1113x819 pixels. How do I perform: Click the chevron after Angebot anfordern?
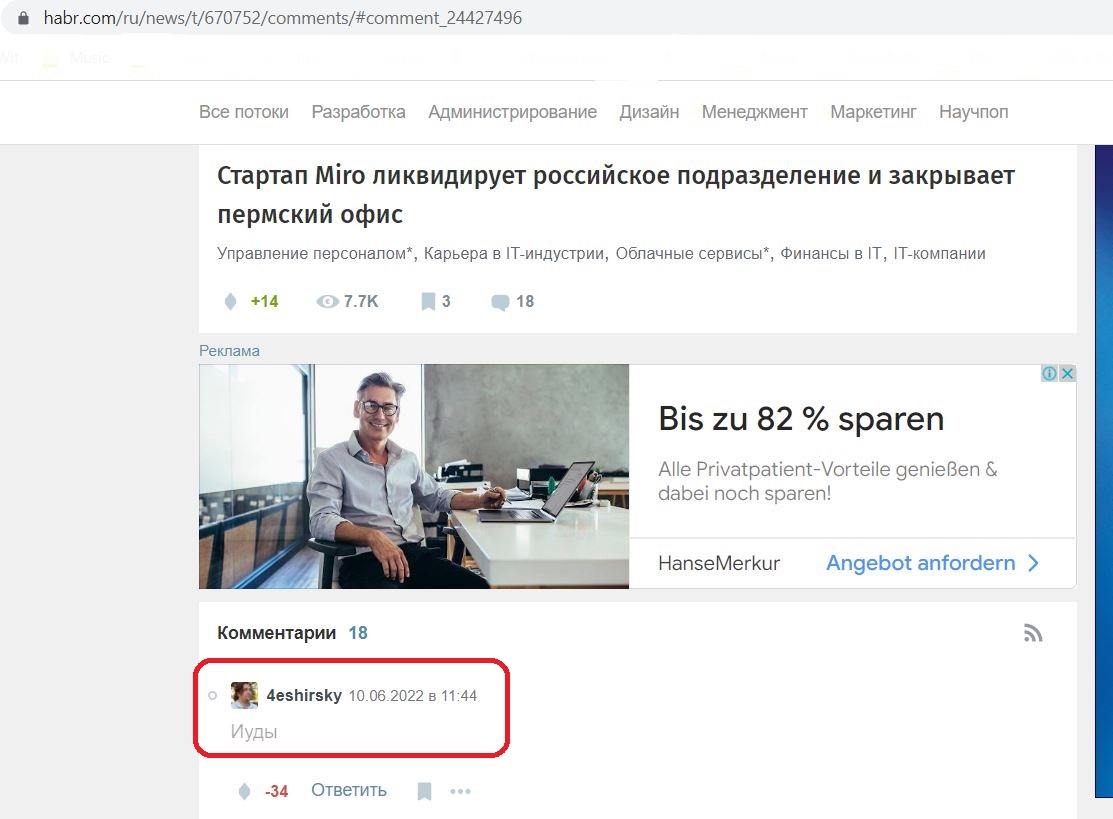[1034, 564]
